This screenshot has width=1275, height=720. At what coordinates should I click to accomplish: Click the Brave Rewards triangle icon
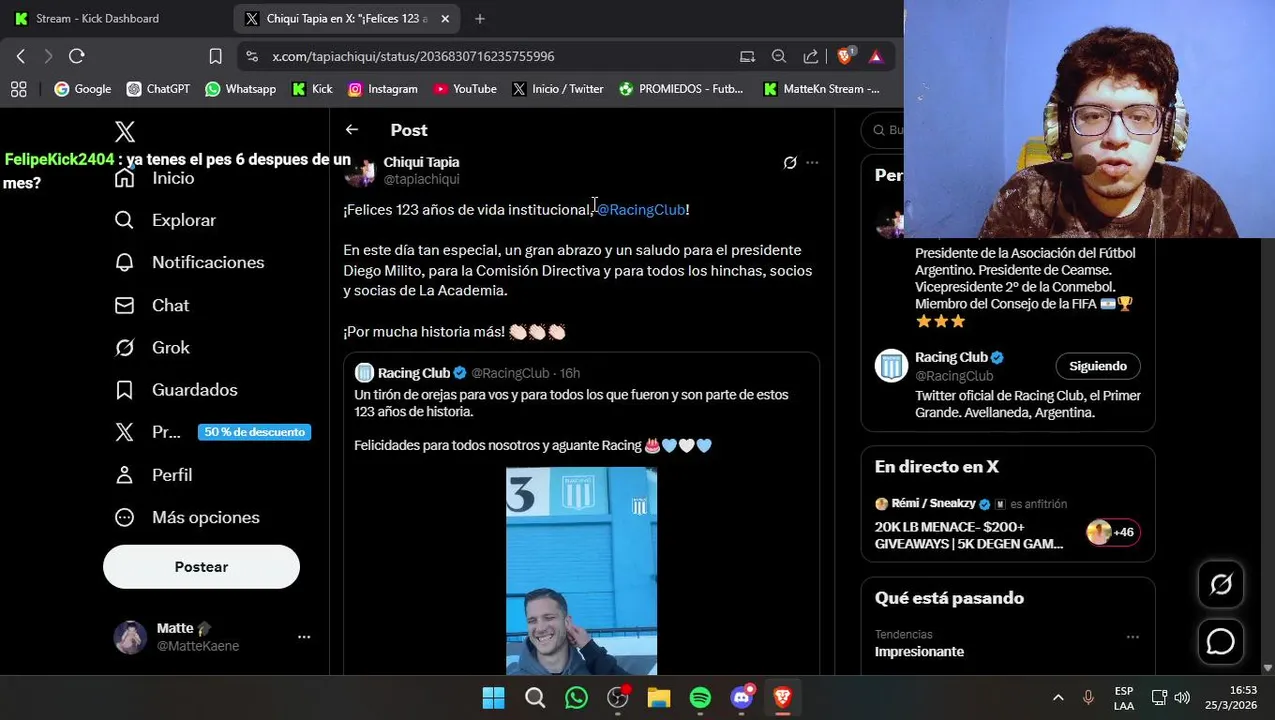pyautogui.click(x=876, y=57)
